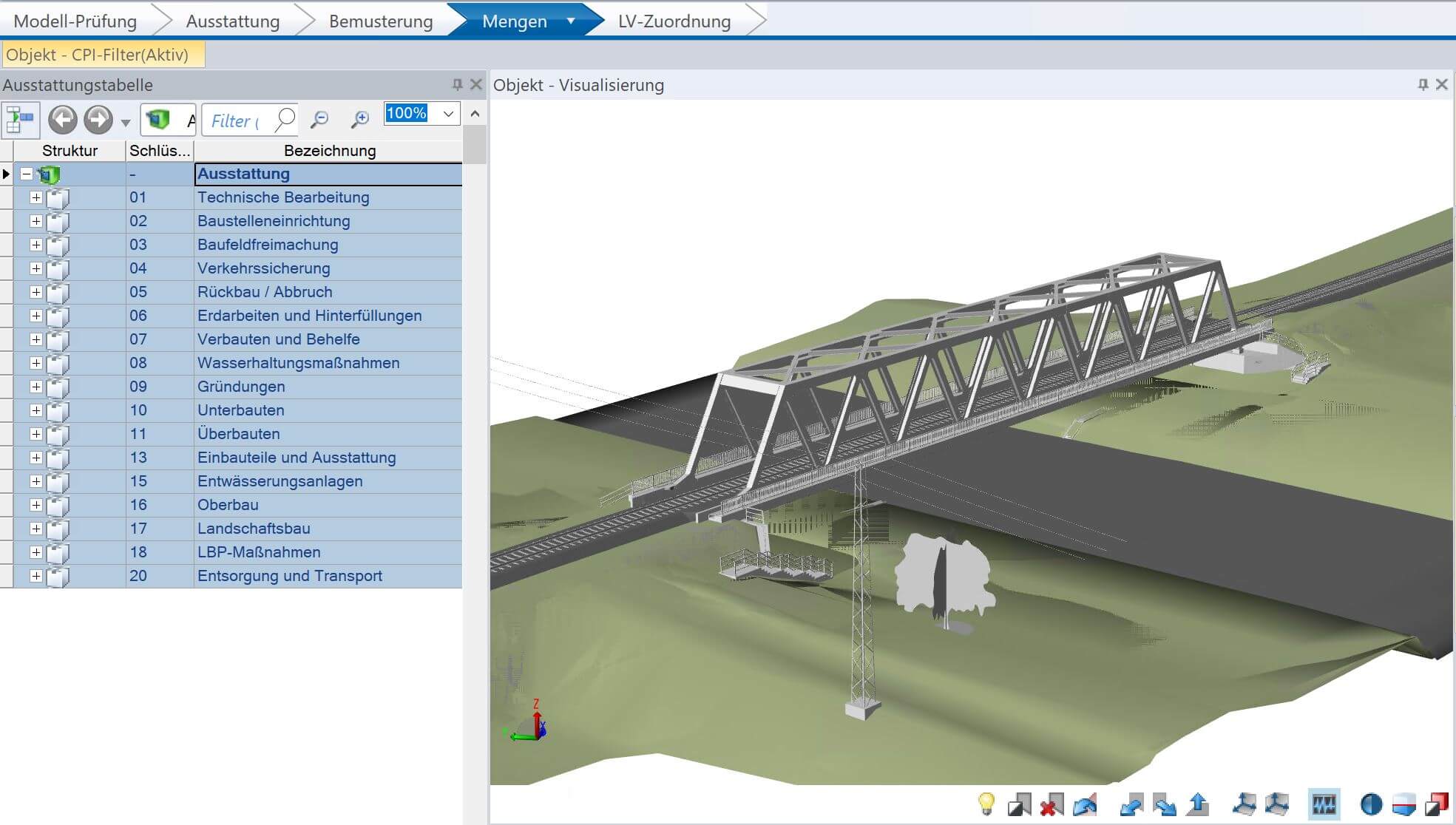Click into the Filter search field

click(237, 120)
